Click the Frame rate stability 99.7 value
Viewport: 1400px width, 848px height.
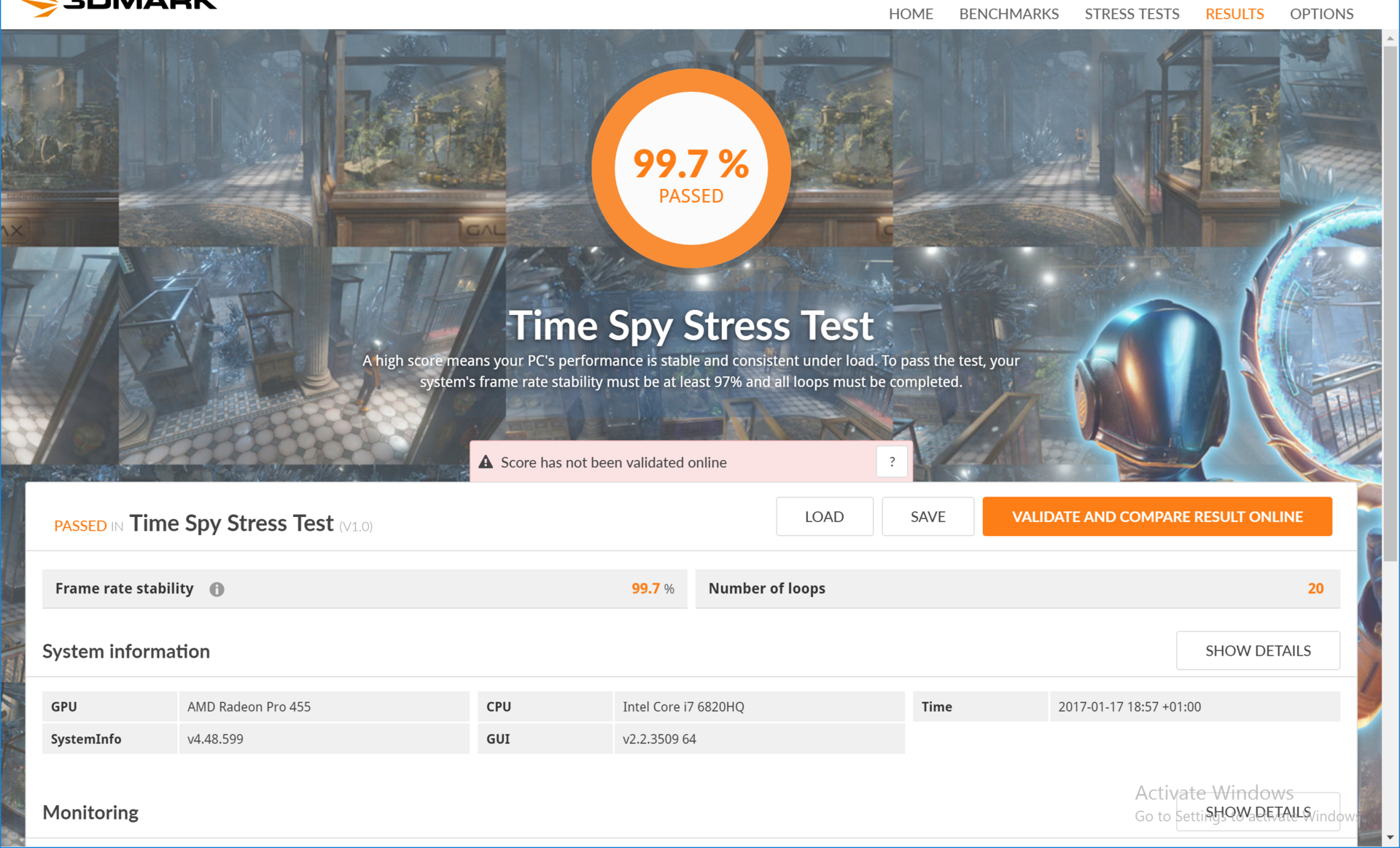coord(645,588)
